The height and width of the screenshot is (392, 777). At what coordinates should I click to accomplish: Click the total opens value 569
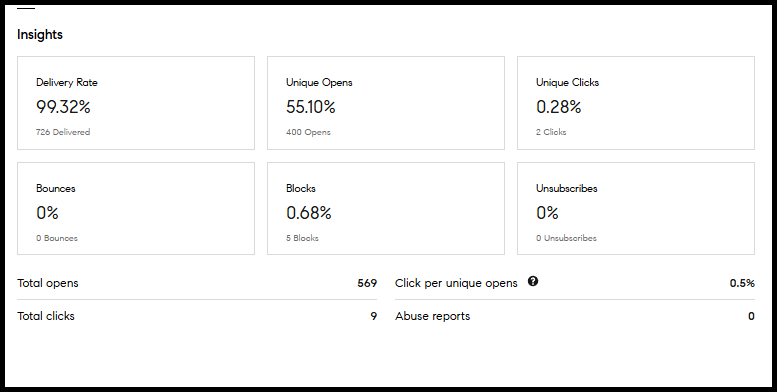pos(367,283)
